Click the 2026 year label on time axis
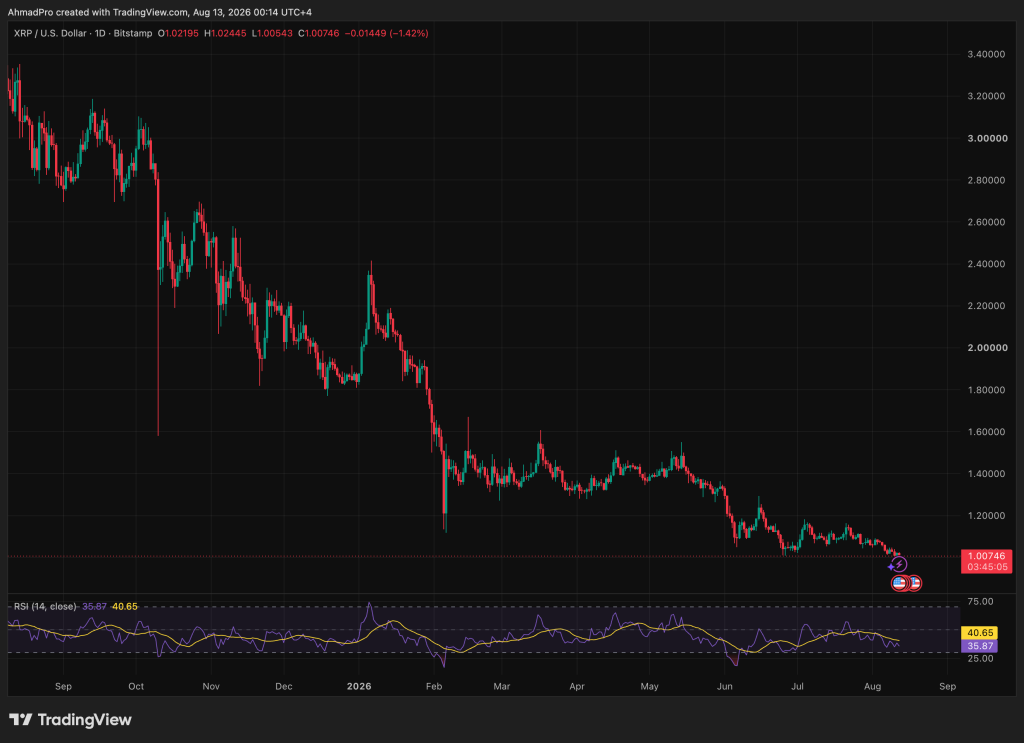 359,686
